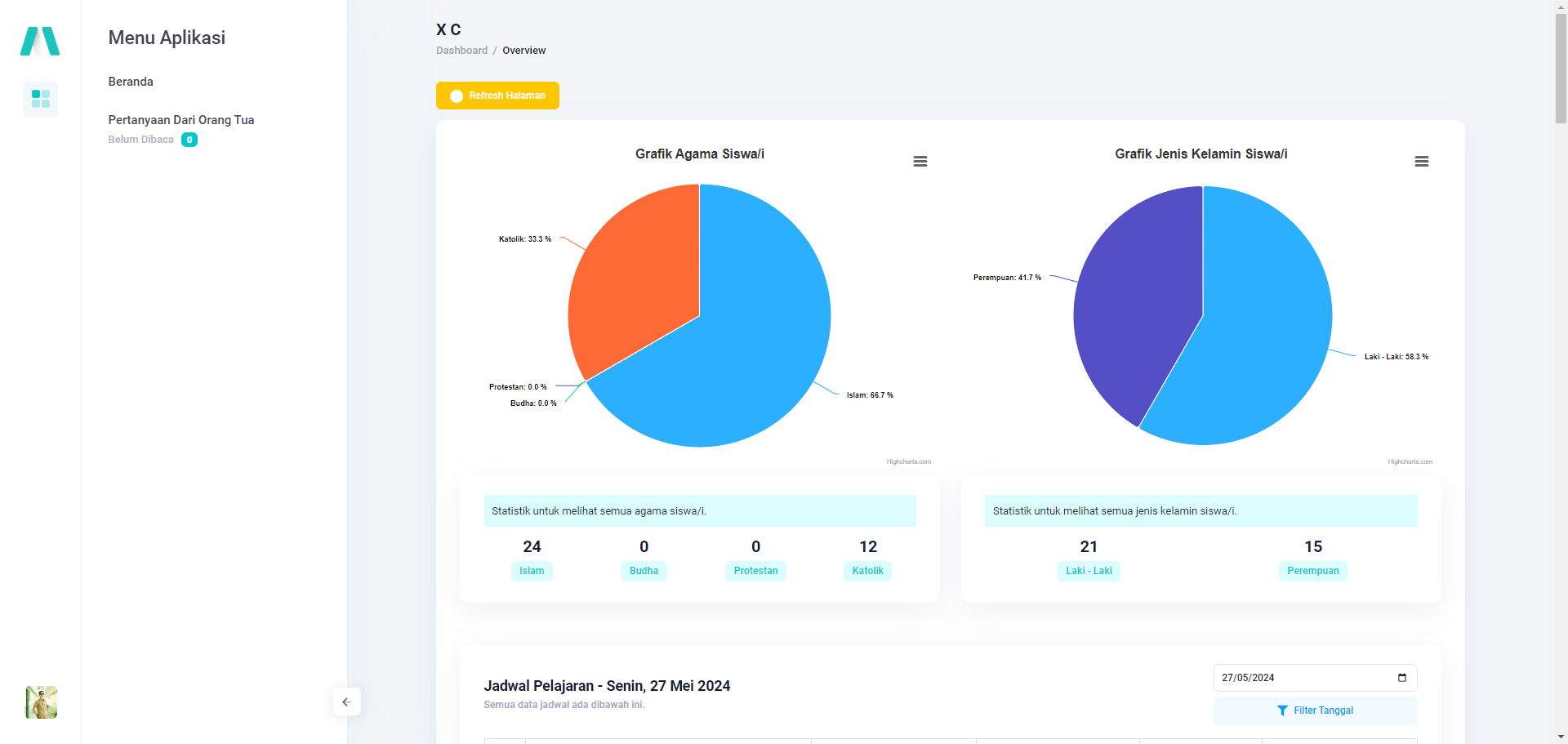
Task: Open the Grafik Agama chart hamburger menu
Action: pos(920,162)
